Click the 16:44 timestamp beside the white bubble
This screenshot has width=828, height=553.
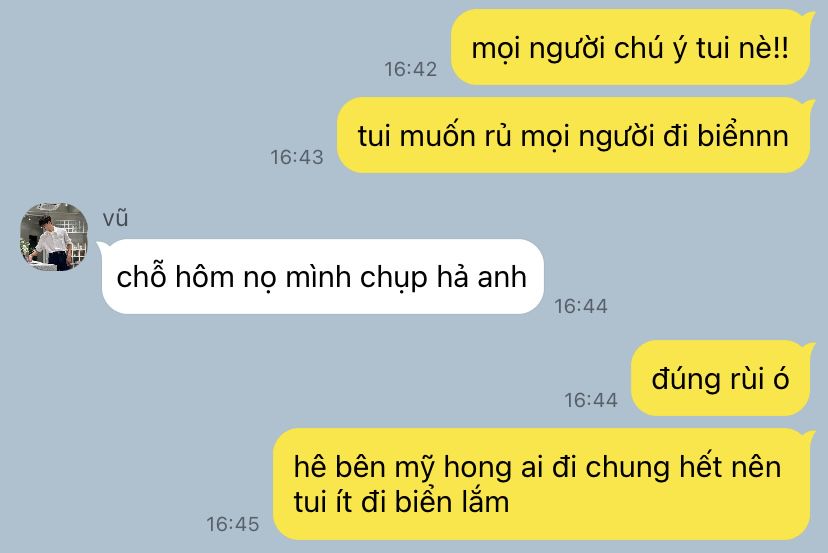[x=581, y=306]
